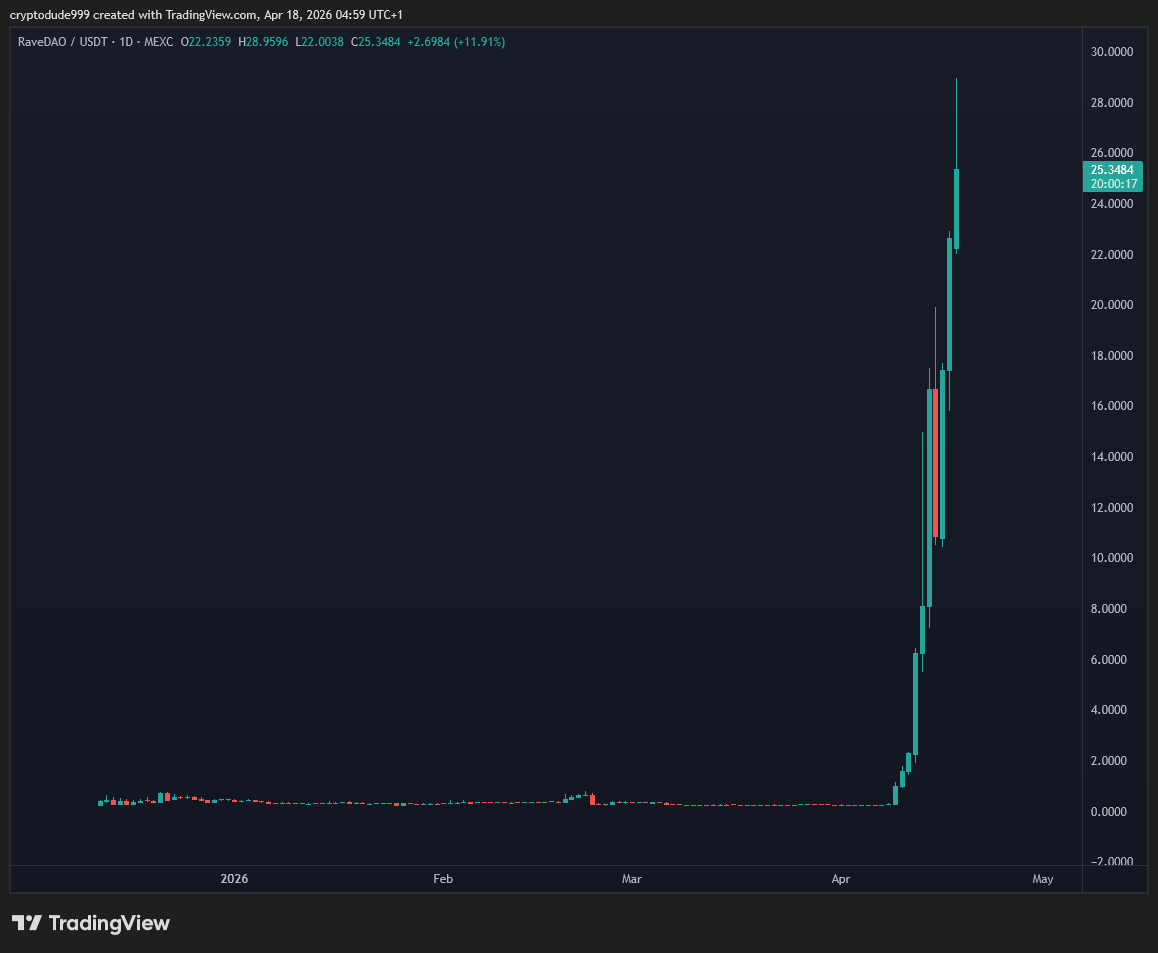The image size is (1158, 953).
Task: Click the countdown timer 20:00:17
Action: tap(1114, 184)
